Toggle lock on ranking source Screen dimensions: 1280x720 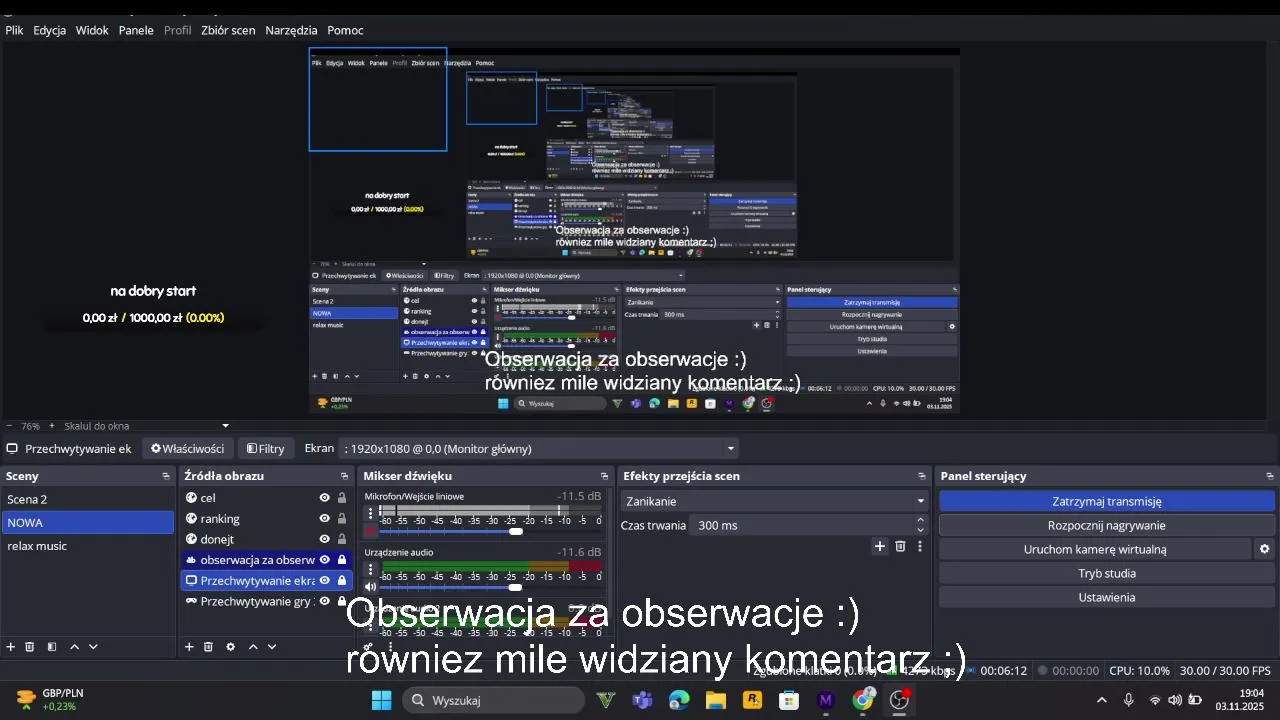[x=342, y=519]
